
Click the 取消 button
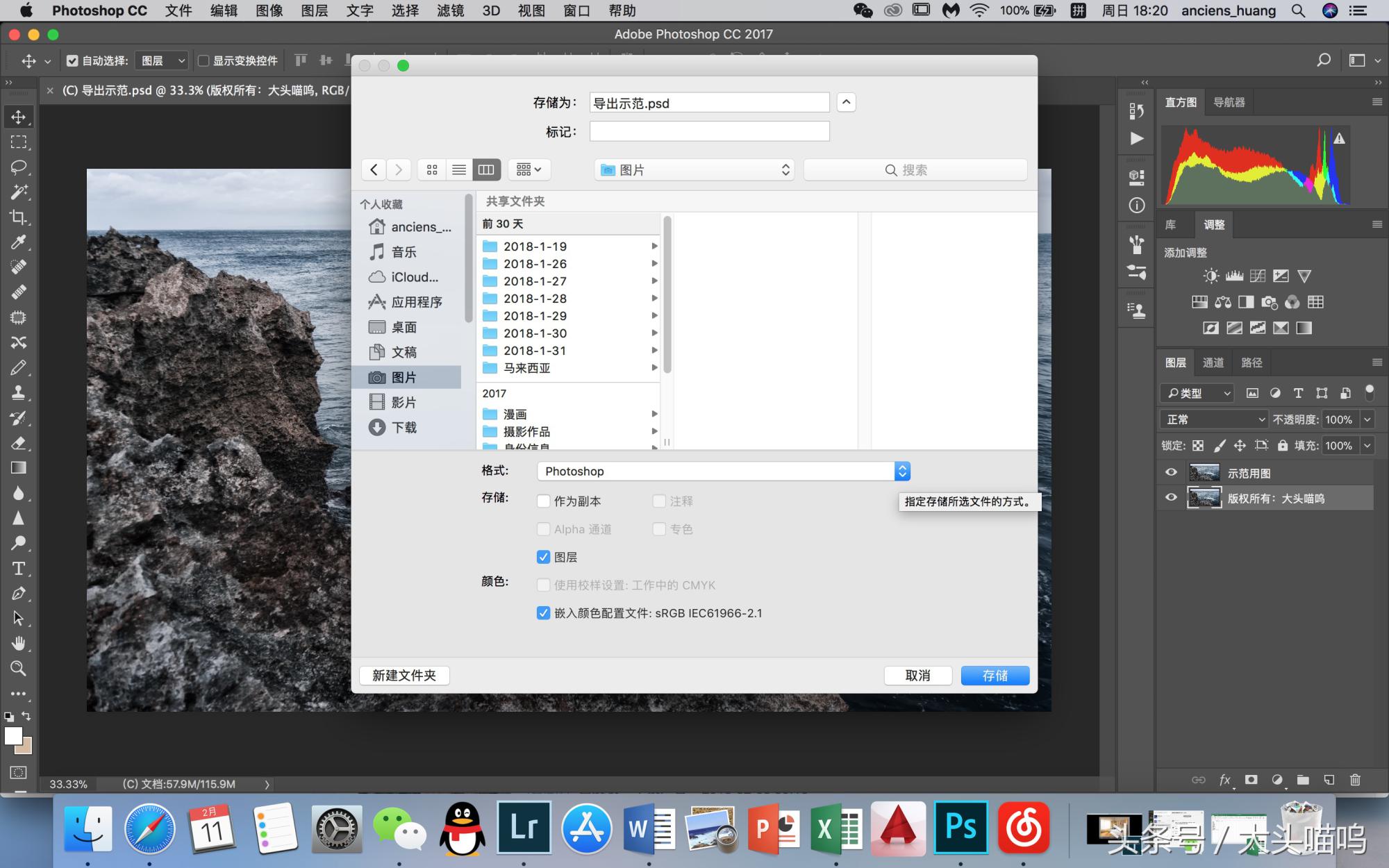(x=917, y=675)
